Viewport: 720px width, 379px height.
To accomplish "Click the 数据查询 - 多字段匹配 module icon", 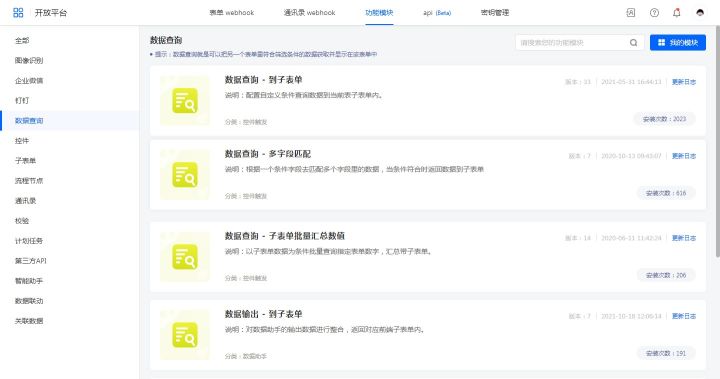I will (185, 175).
